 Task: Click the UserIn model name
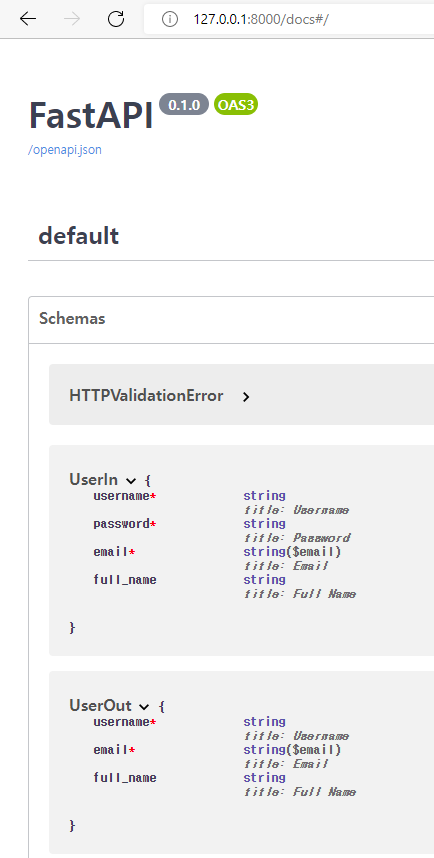(93, 479)
